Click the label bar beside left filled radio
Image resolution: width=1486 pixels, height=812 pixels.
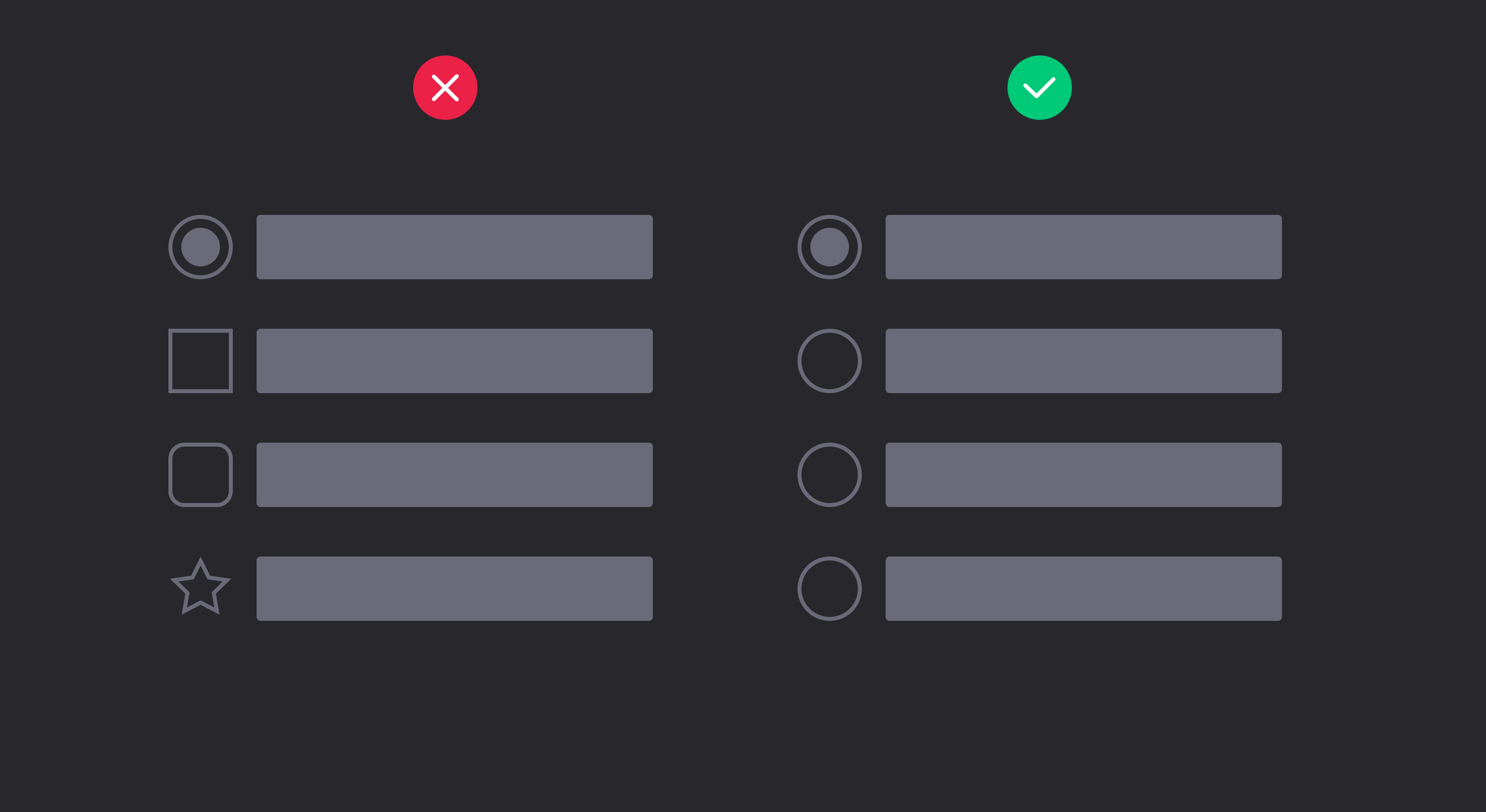point(454,247)
